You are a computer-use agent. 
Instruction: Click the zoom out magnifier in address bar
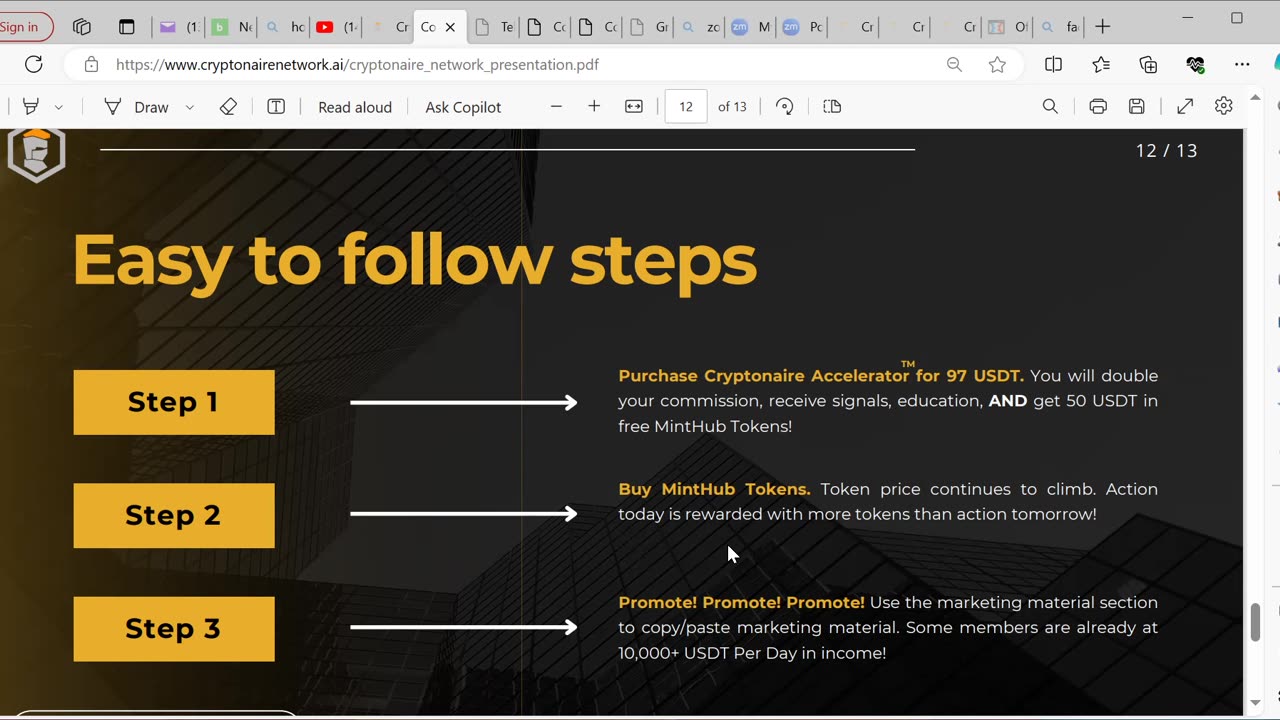[x=954, y=64]
